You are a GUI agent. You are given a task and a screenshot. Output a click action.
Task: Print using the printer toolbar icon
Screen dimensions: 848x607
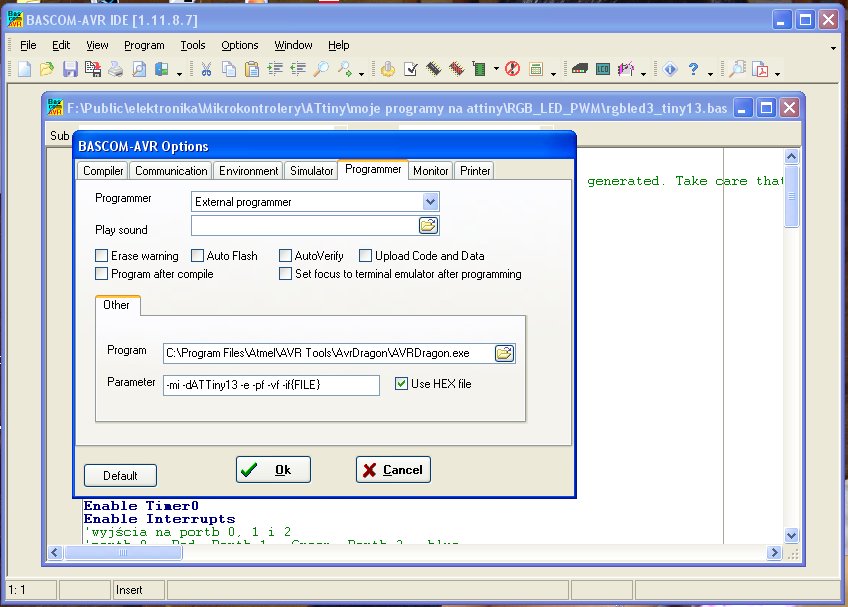pyautogui.click(x=116, y=69)
